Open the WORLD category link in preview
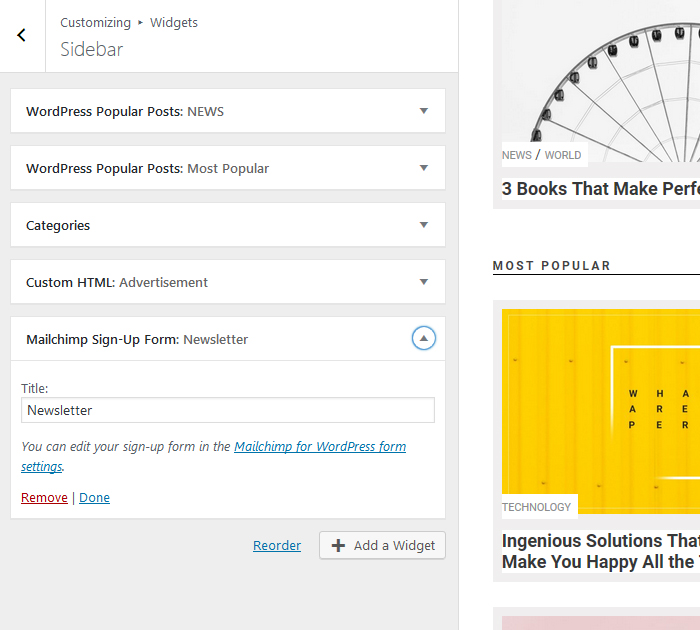The image size is (700, 630). [562, 155]
